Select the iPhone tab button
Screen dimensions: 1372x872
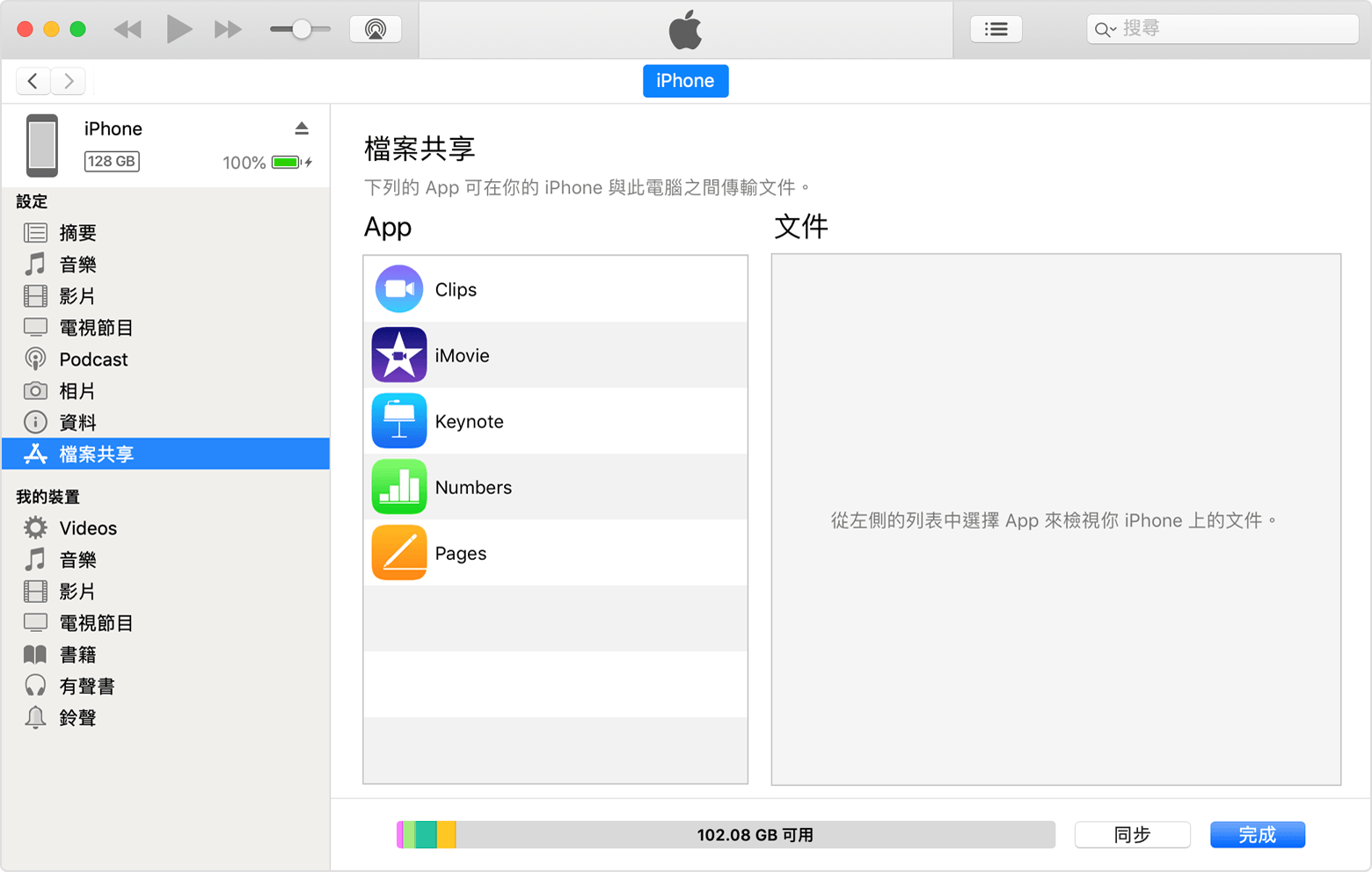coord(685,81)
